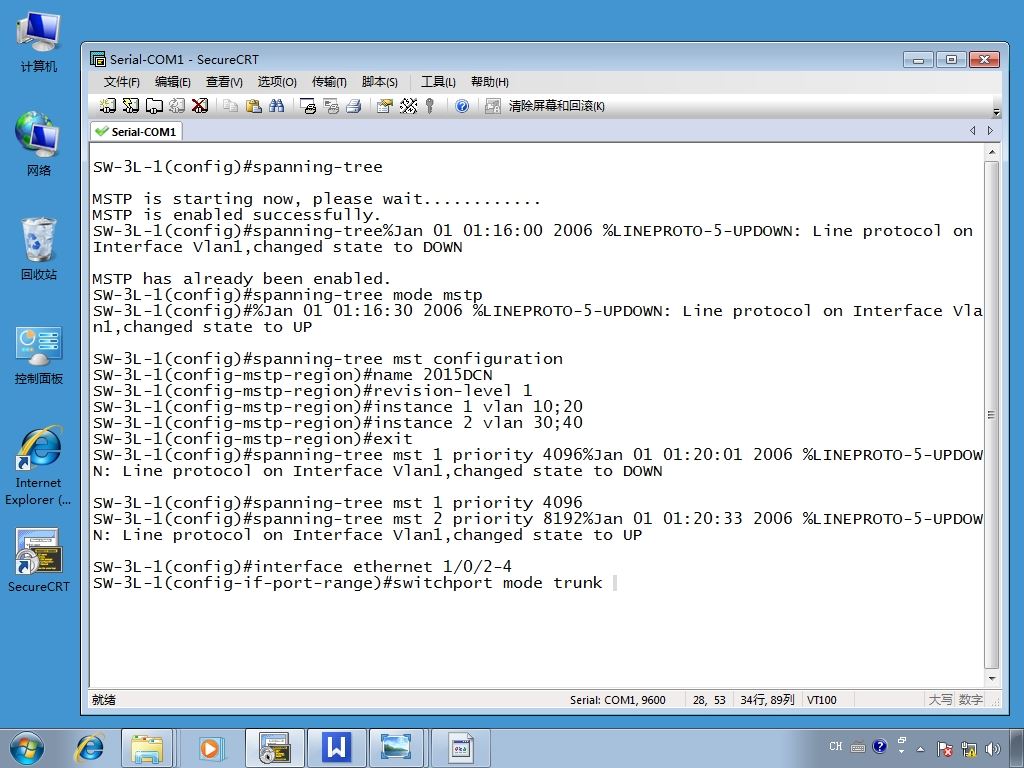Viewport: 1024px width, 768px height.
Task: Click '就绪' status bar text
Action: (x=104, y=700)
